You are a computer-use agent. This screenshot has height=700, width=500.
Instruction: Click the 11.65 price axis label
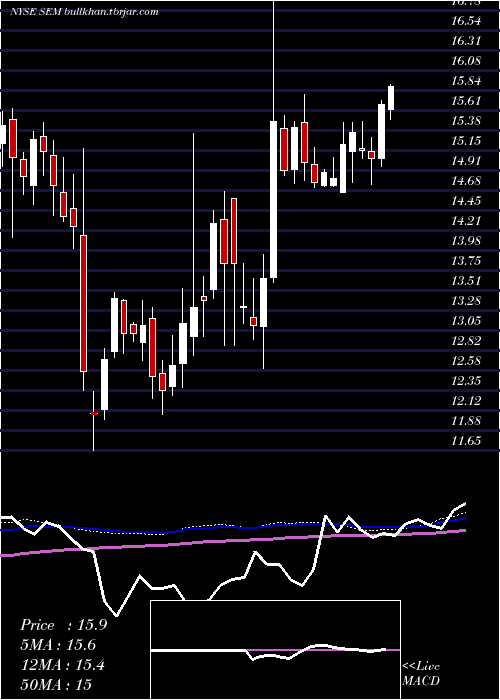[x=466, y=441]
